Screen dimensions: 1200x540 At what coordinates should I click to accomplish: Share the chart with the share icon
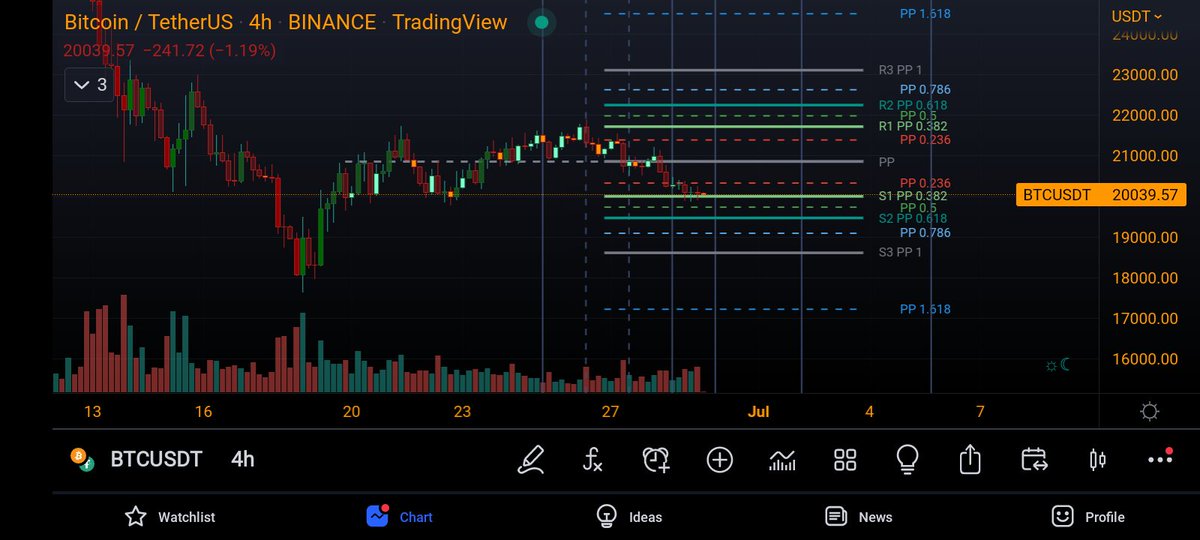pos(970,459)
